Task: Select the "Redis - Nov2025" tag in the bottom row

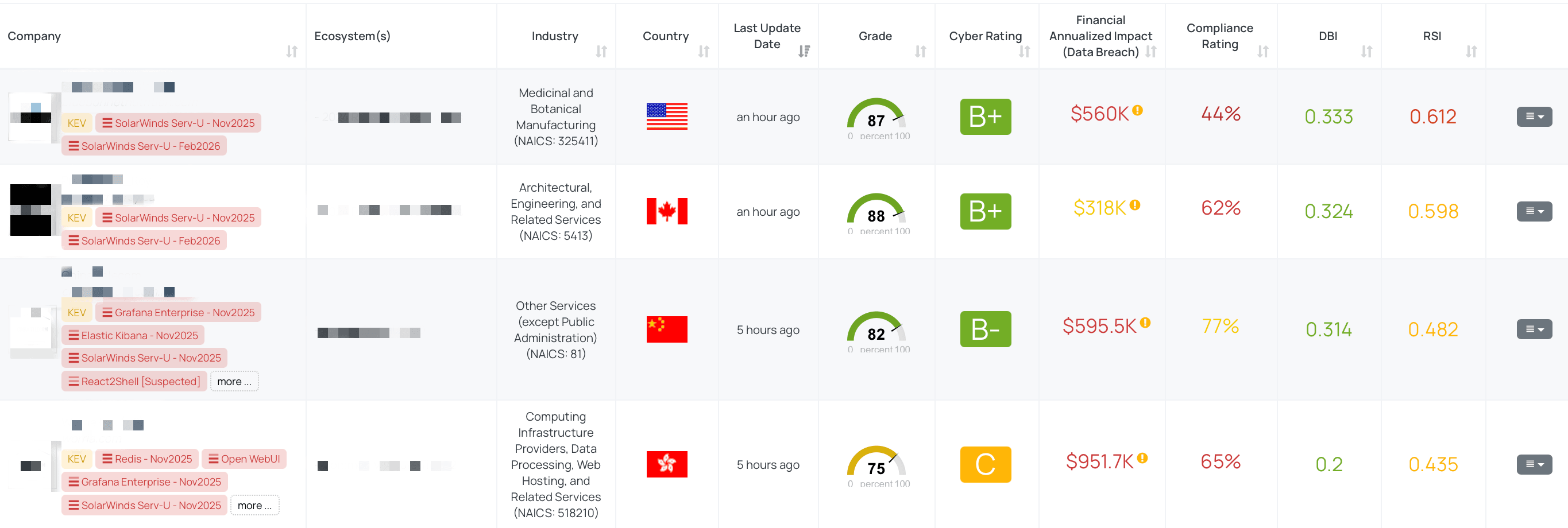Action: 146,459
